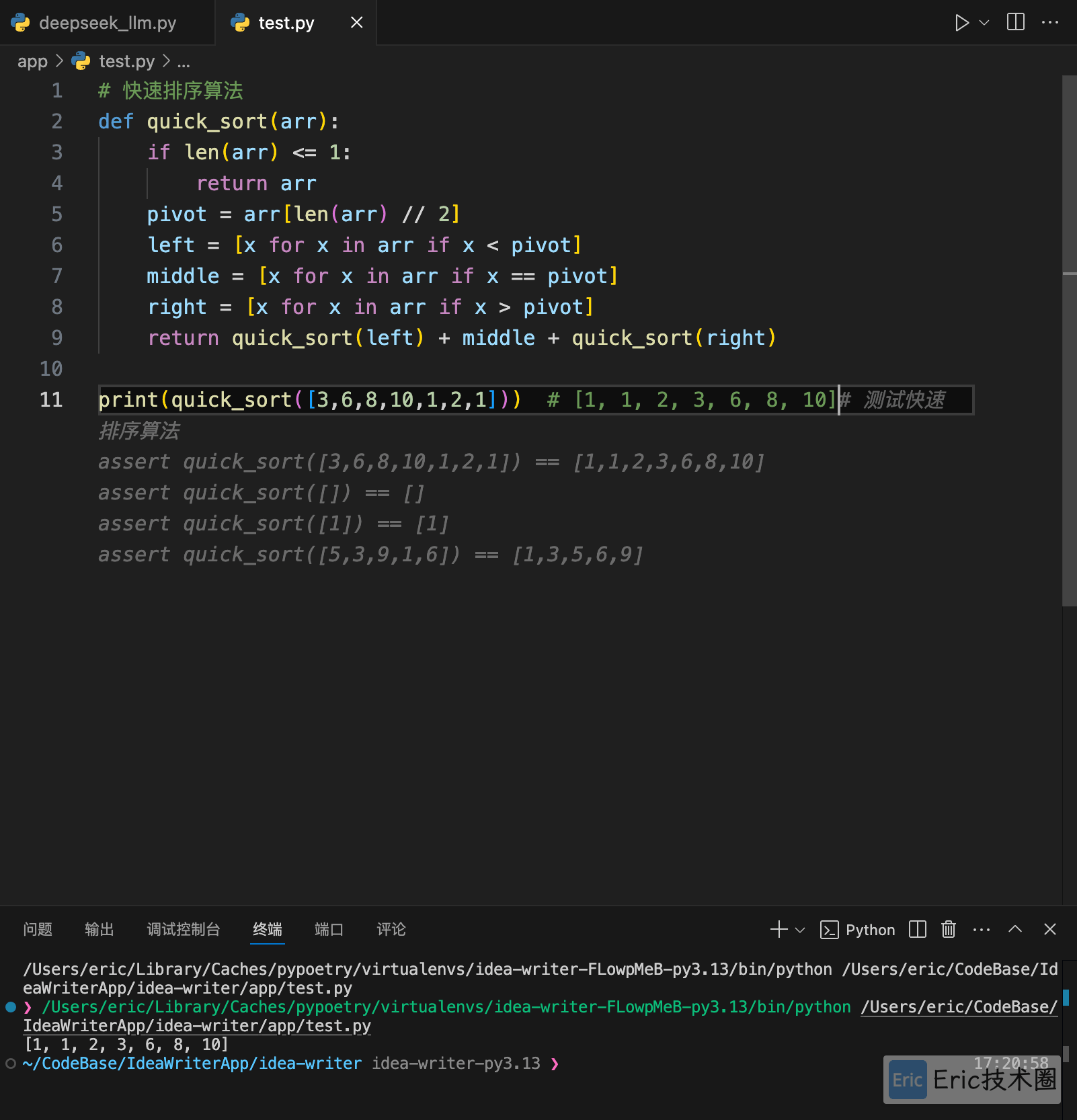Click the 'middle = [x for x' line

[x=382, y=276]
